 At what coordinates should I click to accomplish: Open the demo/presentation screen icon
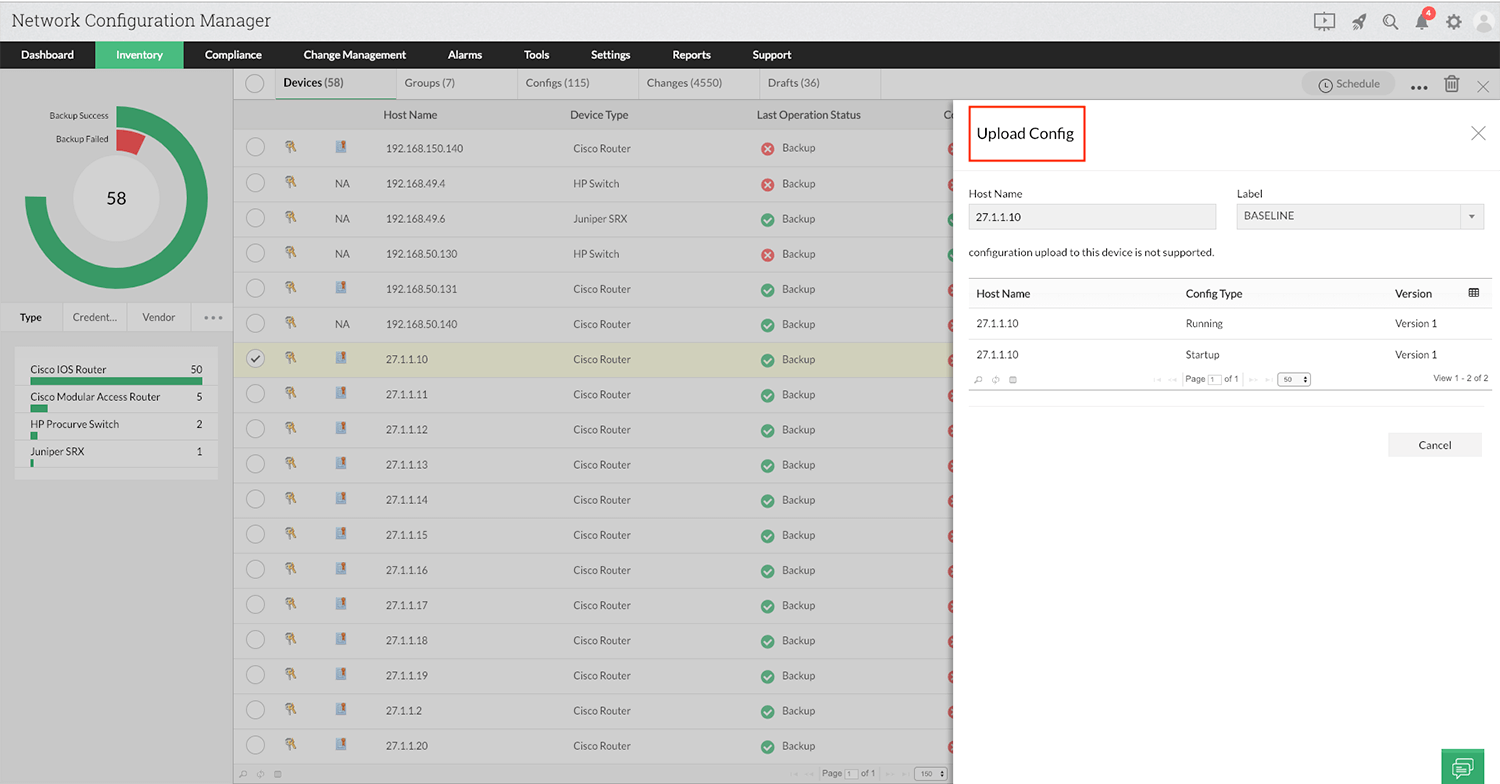click(1324, 20)
